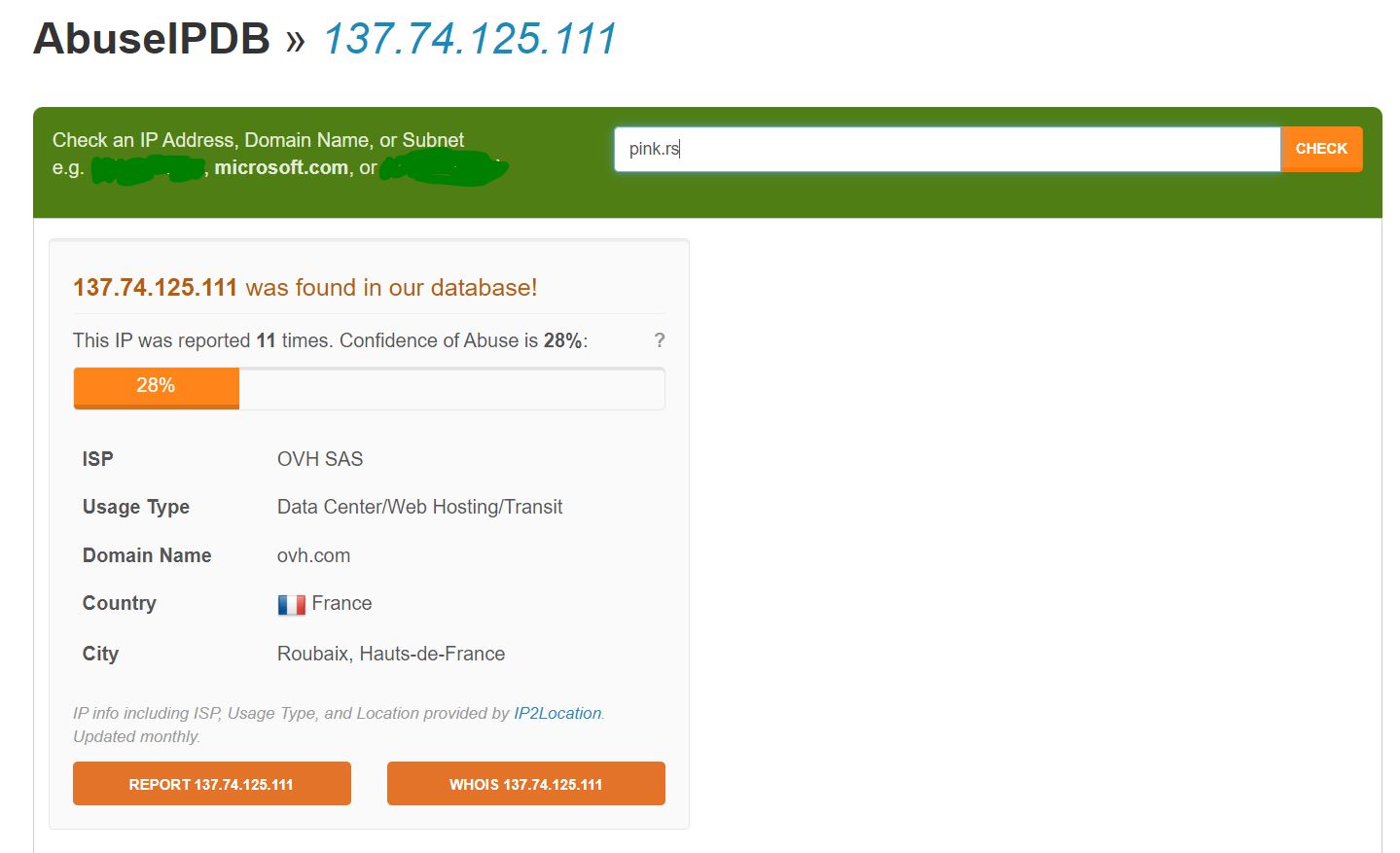Click the question mark help icon
The height and width of the screenshot is (853, 1400).
click(660, 340)
